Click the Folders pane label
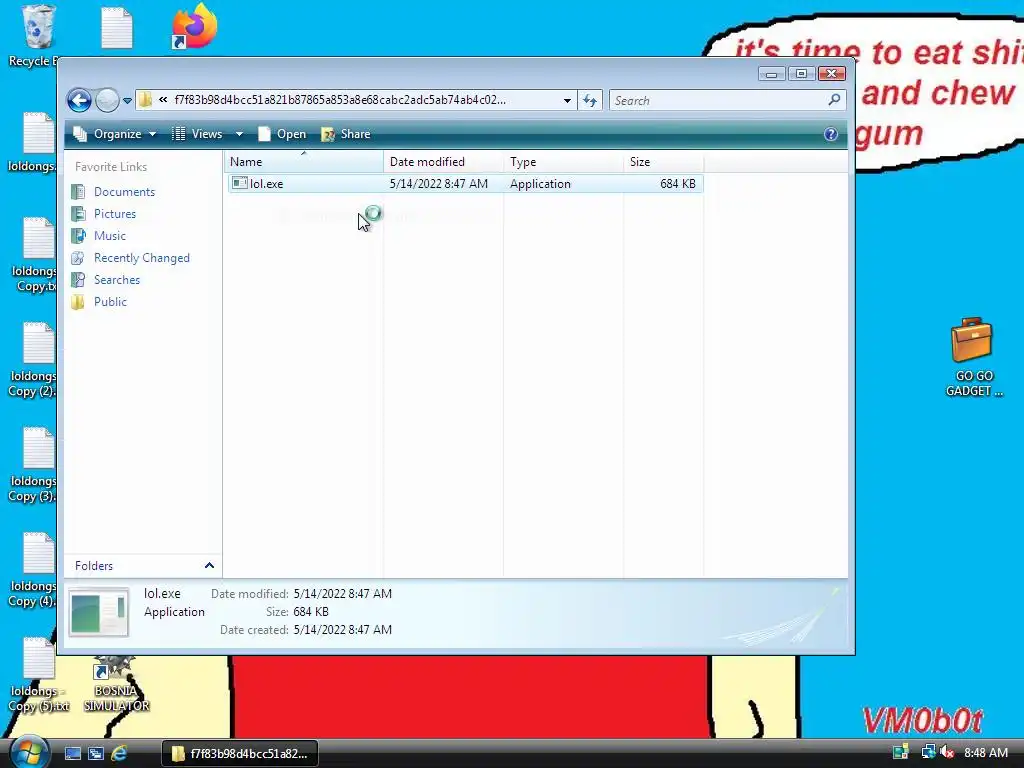This screenshot has height=768, width=1024. pos(94,566)
